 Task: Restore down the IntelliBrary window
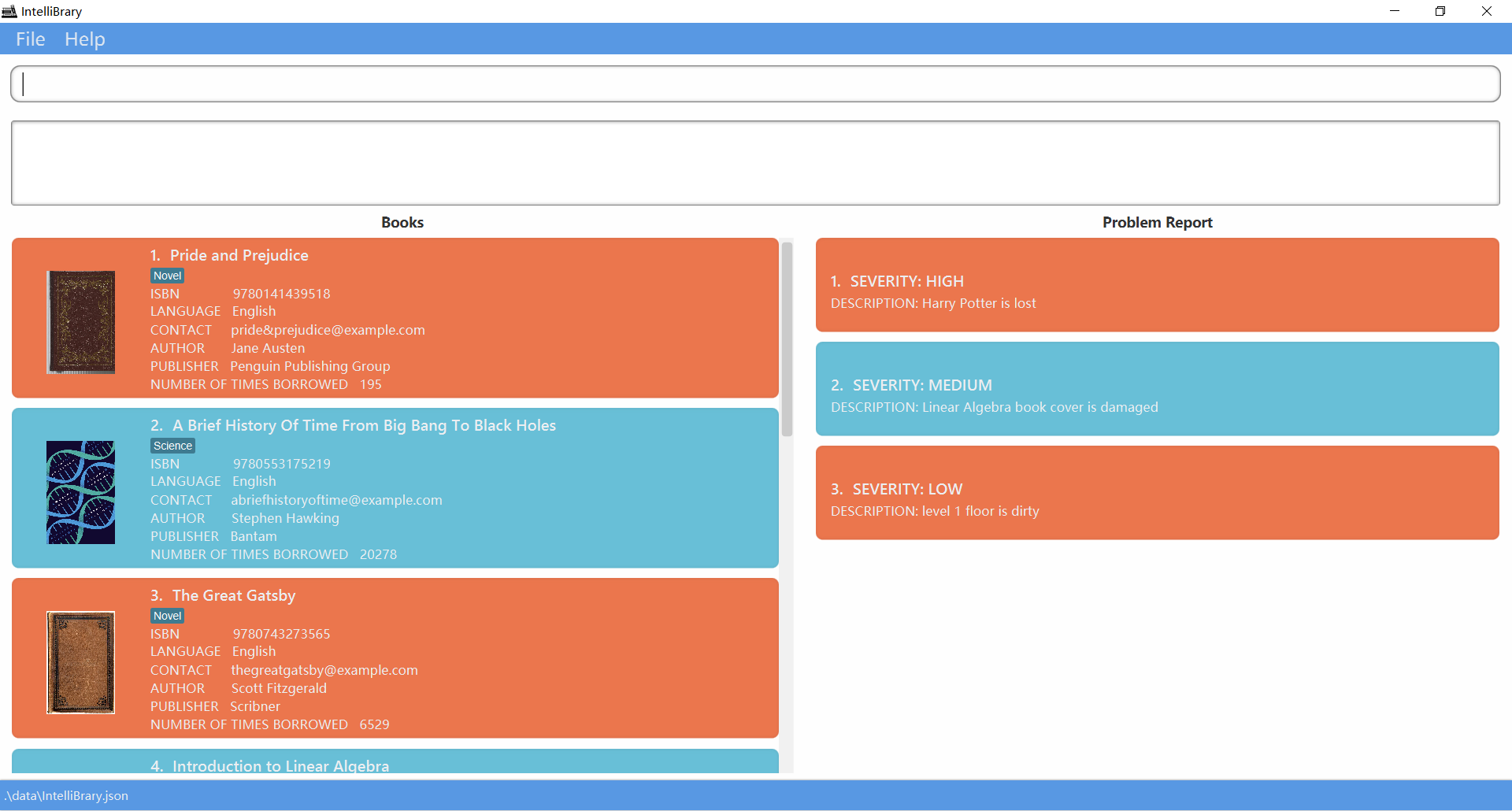1440,11
